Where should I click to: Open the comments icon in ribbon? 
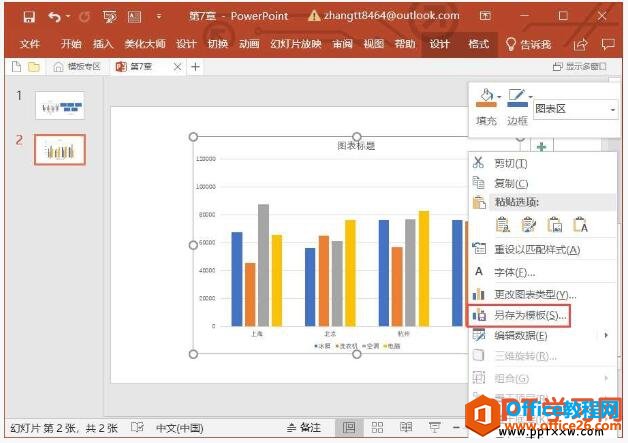click(x=608, y=44)
